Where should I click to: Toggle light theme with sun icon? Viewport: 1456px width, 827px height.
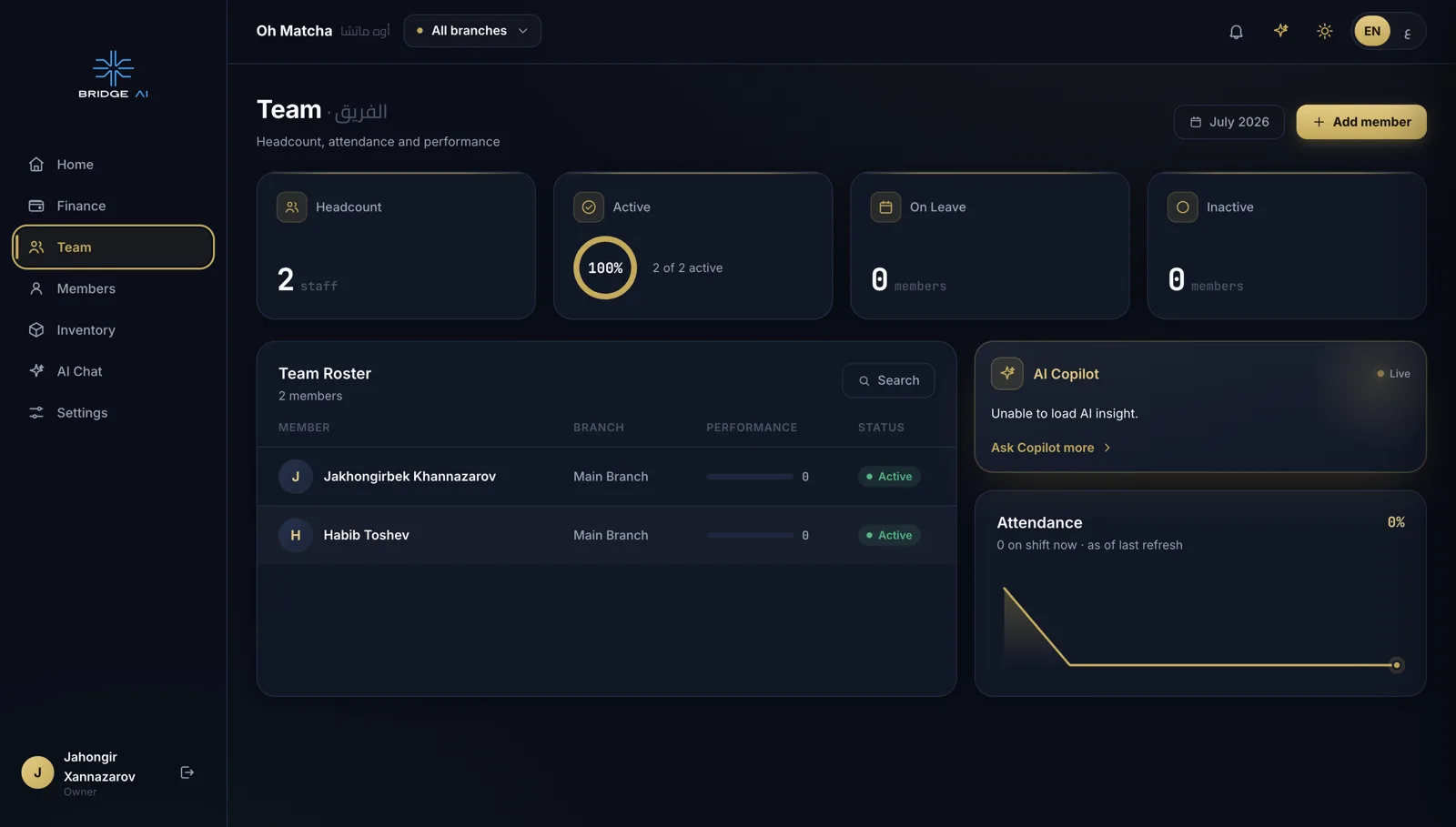(1324, 31)
